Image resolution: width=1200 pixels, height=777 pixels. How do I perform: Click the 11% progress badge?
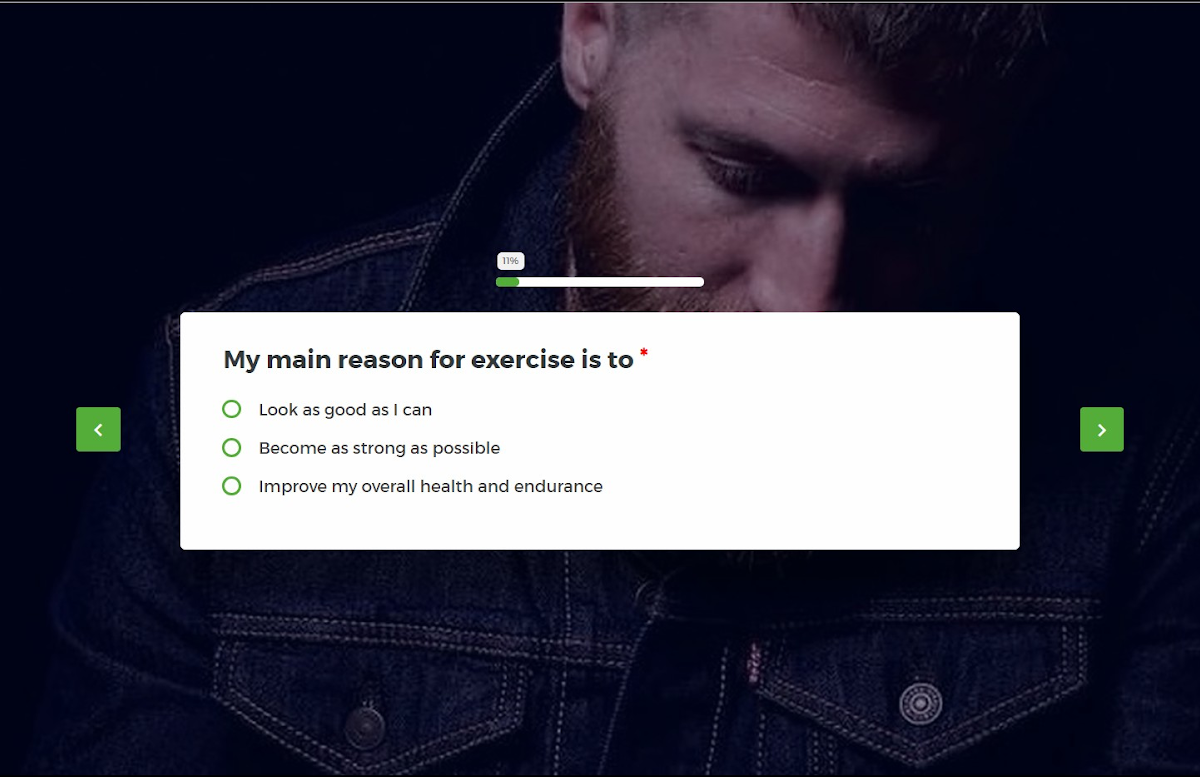(x=510, y=261)
